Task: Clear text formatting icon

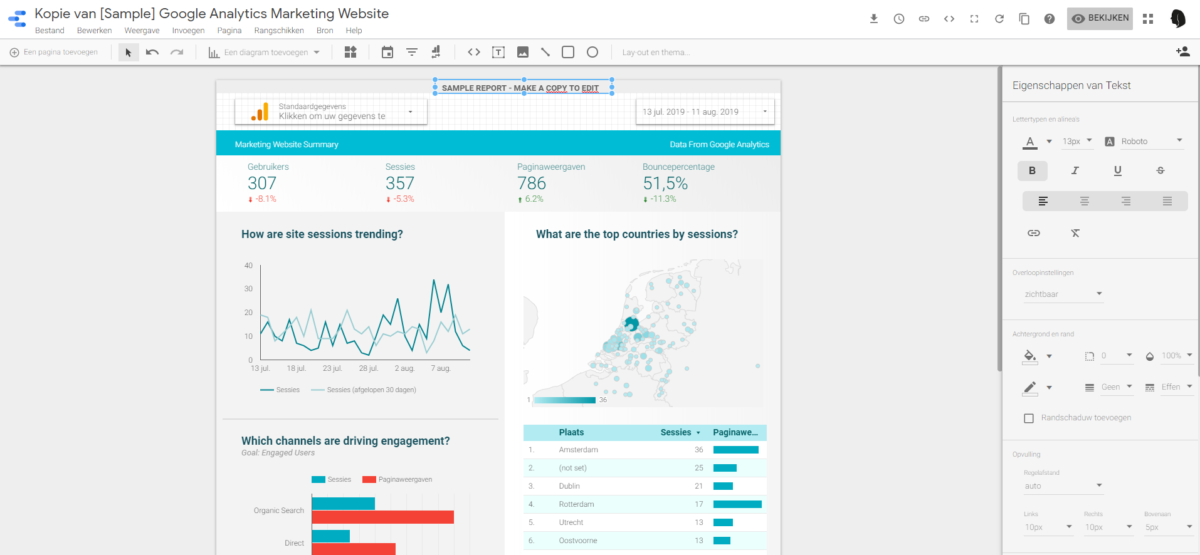Action: [1075, 233]
